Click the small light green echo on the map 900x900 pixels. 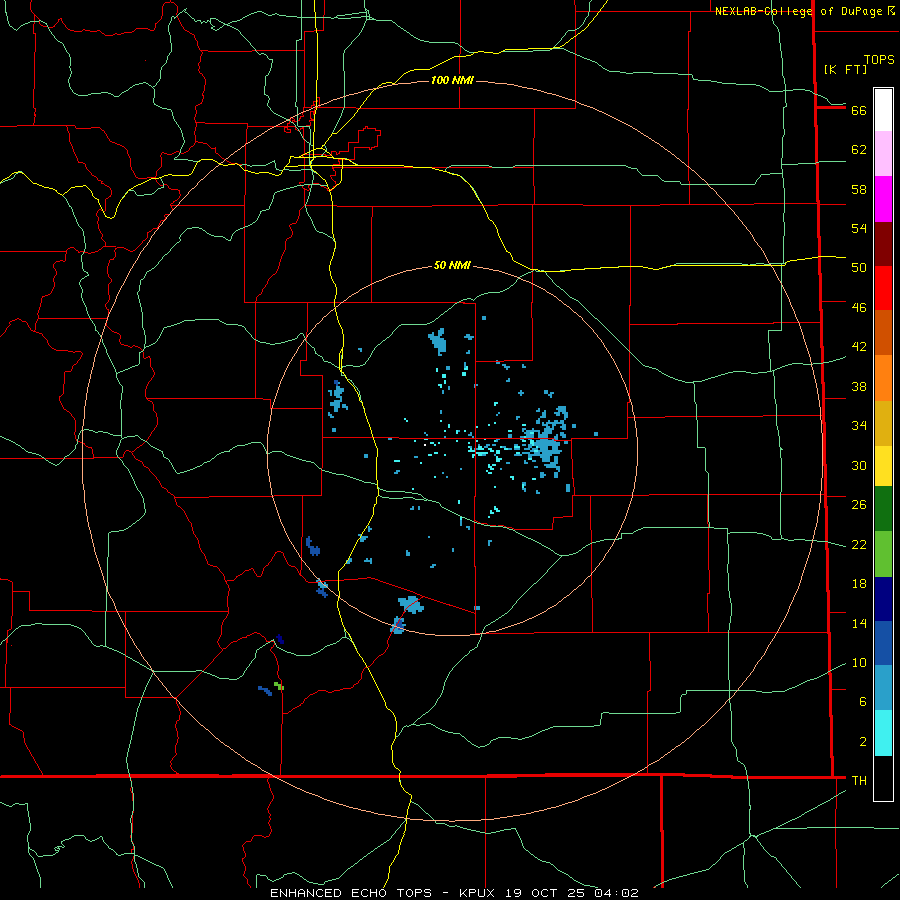point(279,685)
